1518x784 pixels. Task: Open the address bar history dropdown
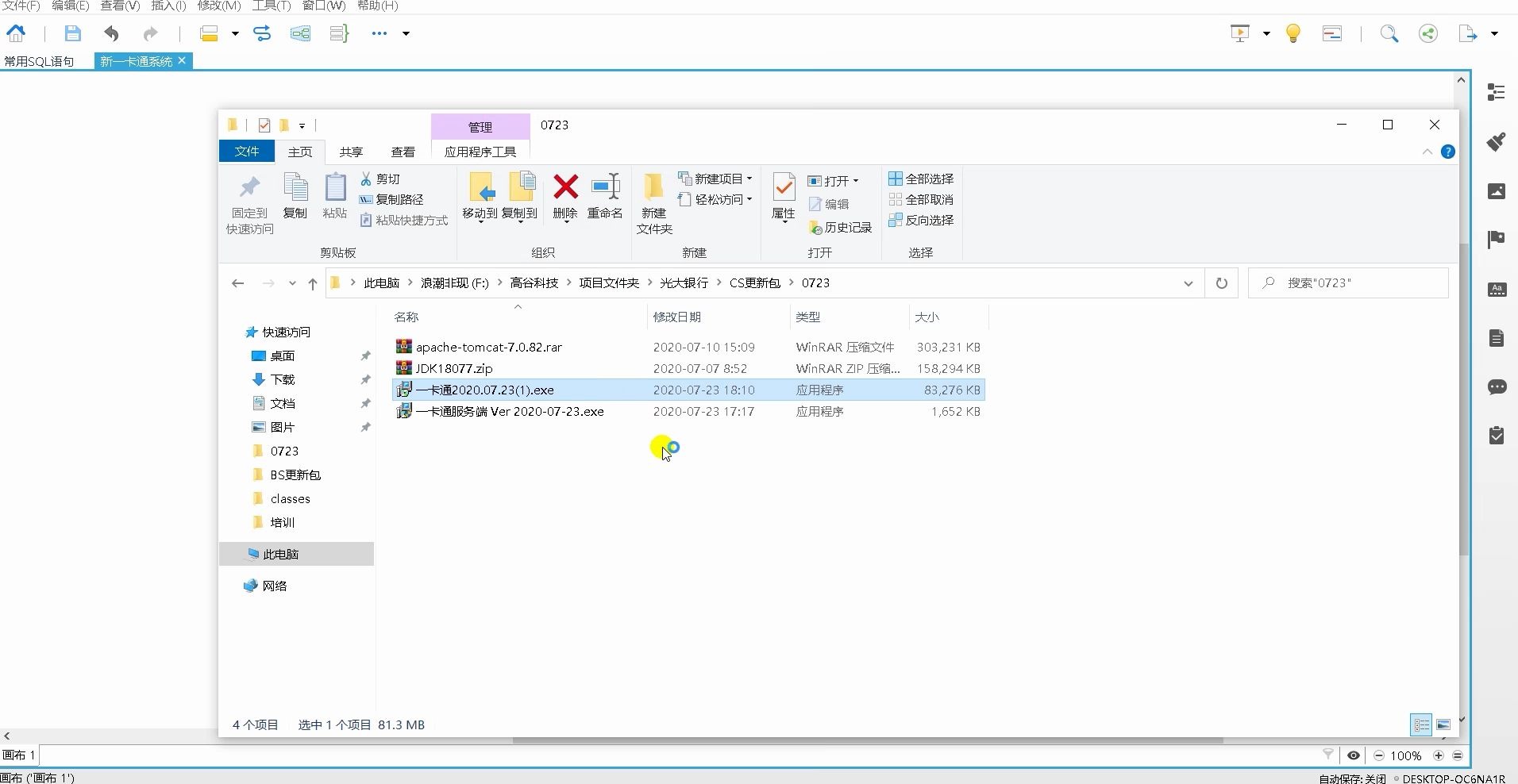pos(1189,283)
